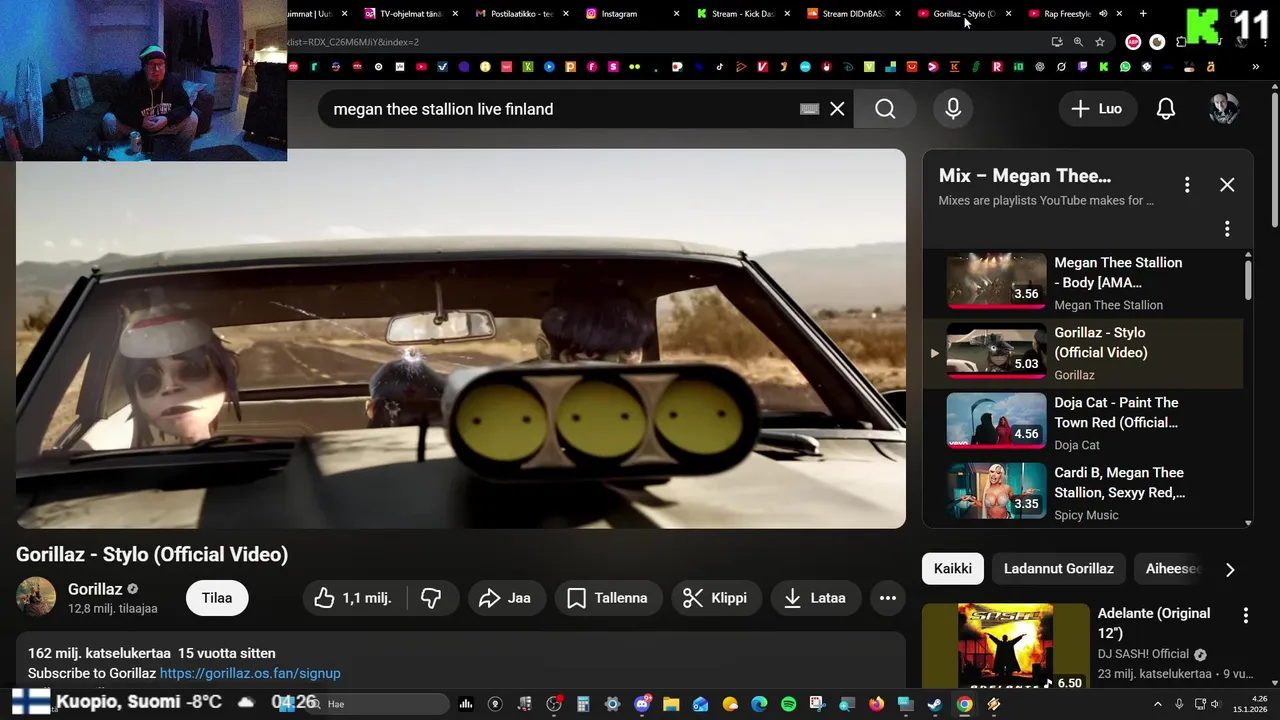Open Discord from the taskbar
The height and width of the screenshot is (720, 1280).
click(642, 704)
